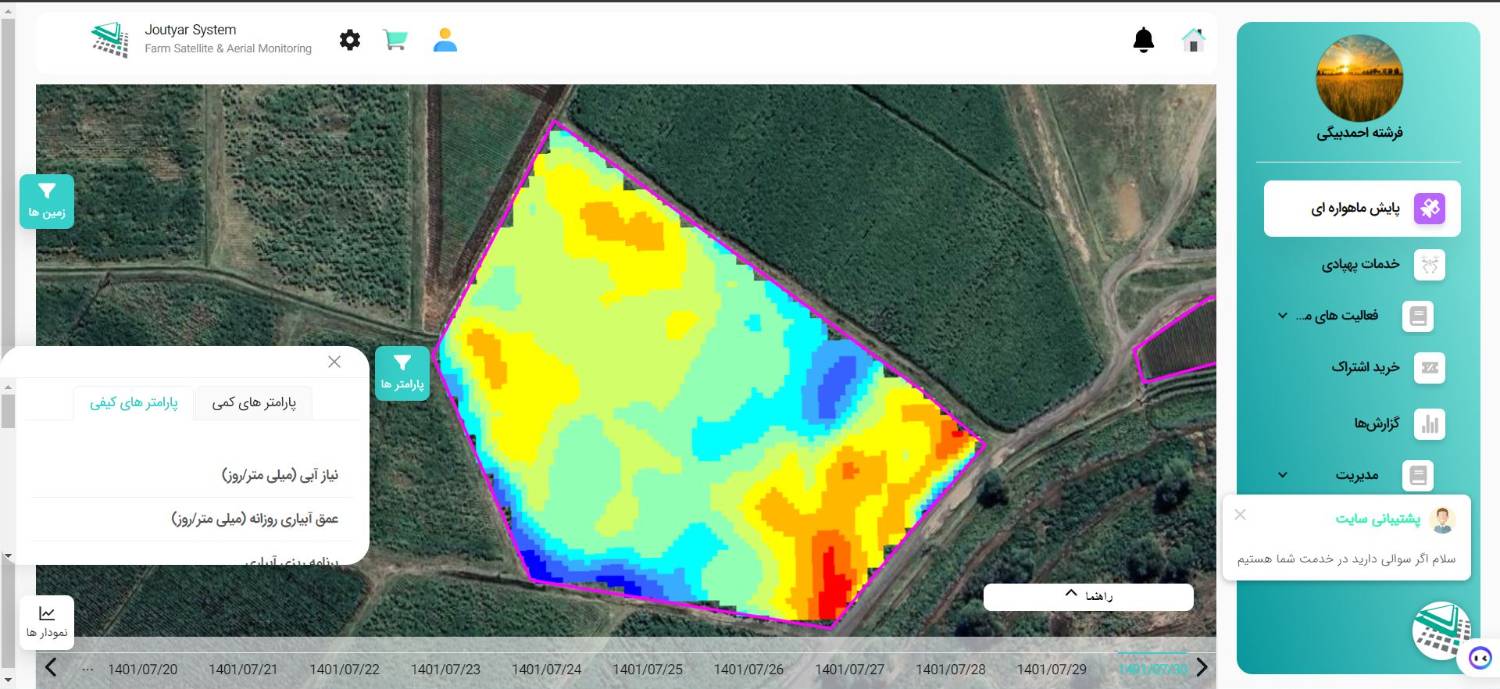Open the نمودار ها charts button
Image resolution: width=1500 pixels, height=689 pixels.
coord(47,622)
